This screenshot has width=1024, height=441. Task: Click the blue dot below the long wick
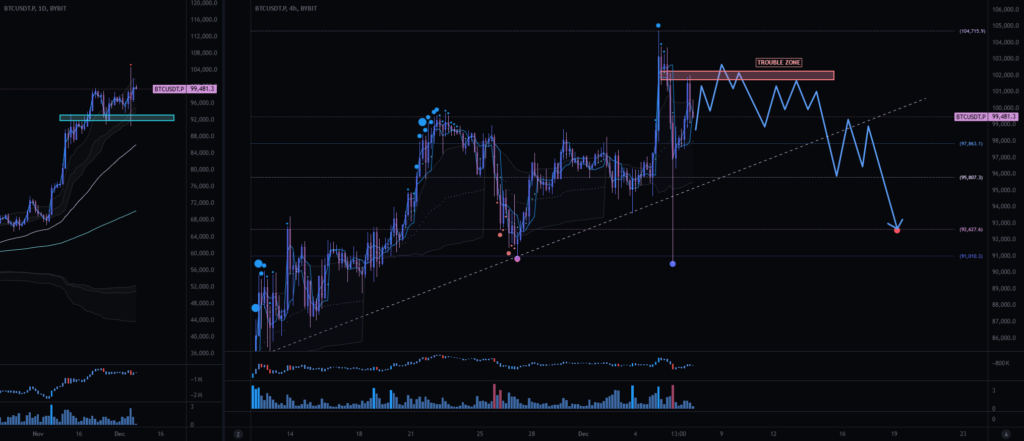673,263
